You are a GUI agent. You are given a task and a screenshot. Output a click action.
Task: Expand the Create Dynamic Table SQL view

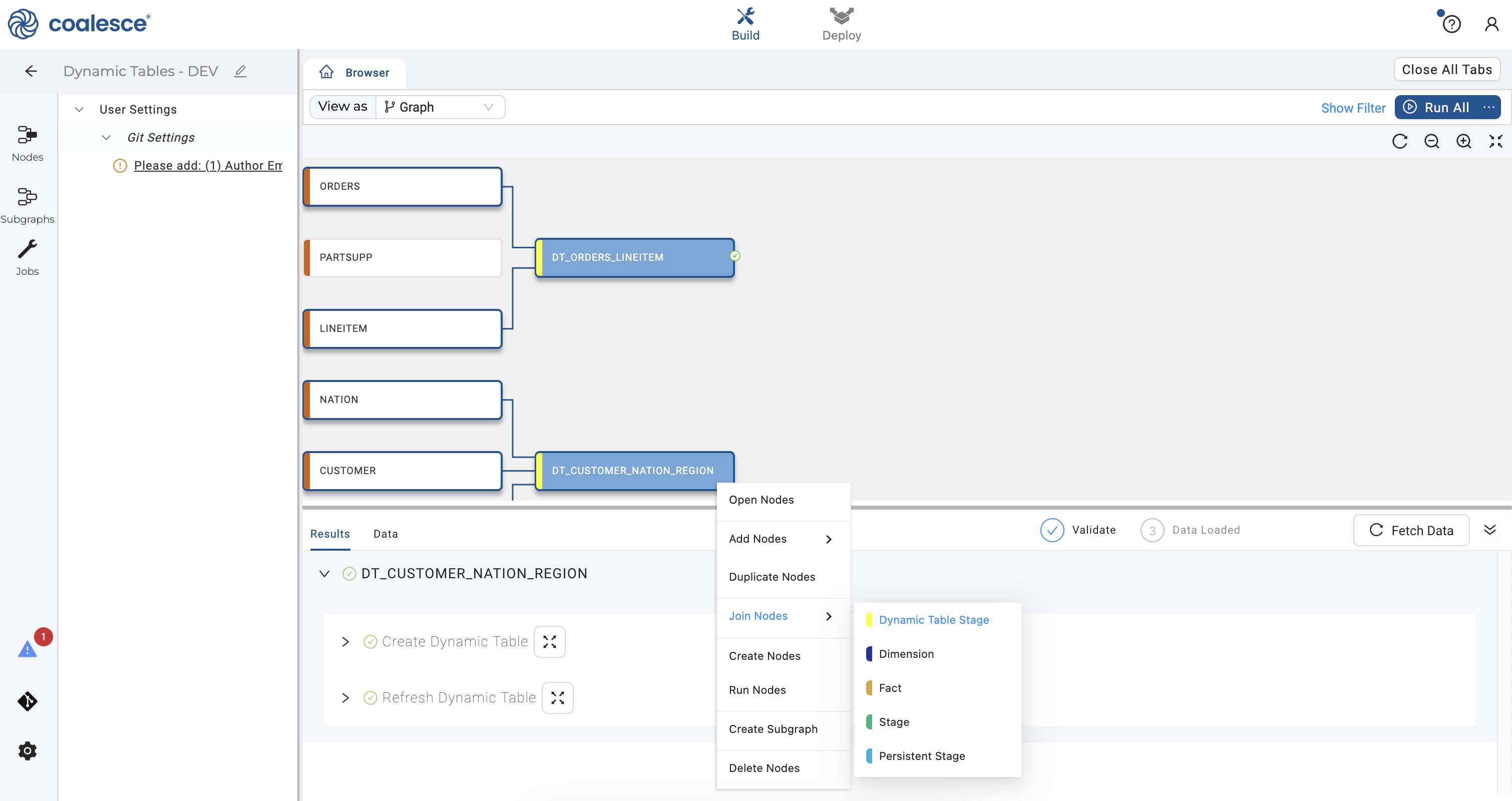pos(549,642)
